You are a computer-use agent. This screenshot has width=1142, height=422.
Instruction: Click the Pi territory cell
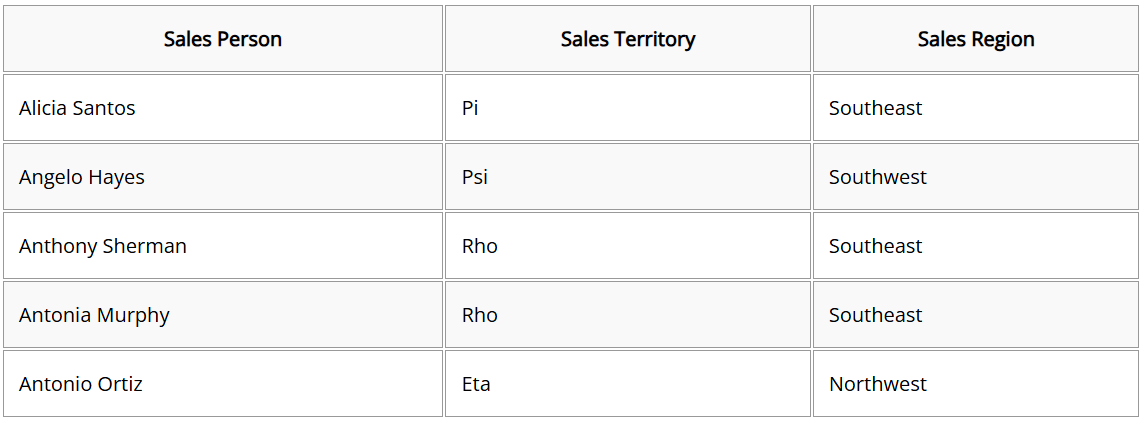tap(628, 108)
